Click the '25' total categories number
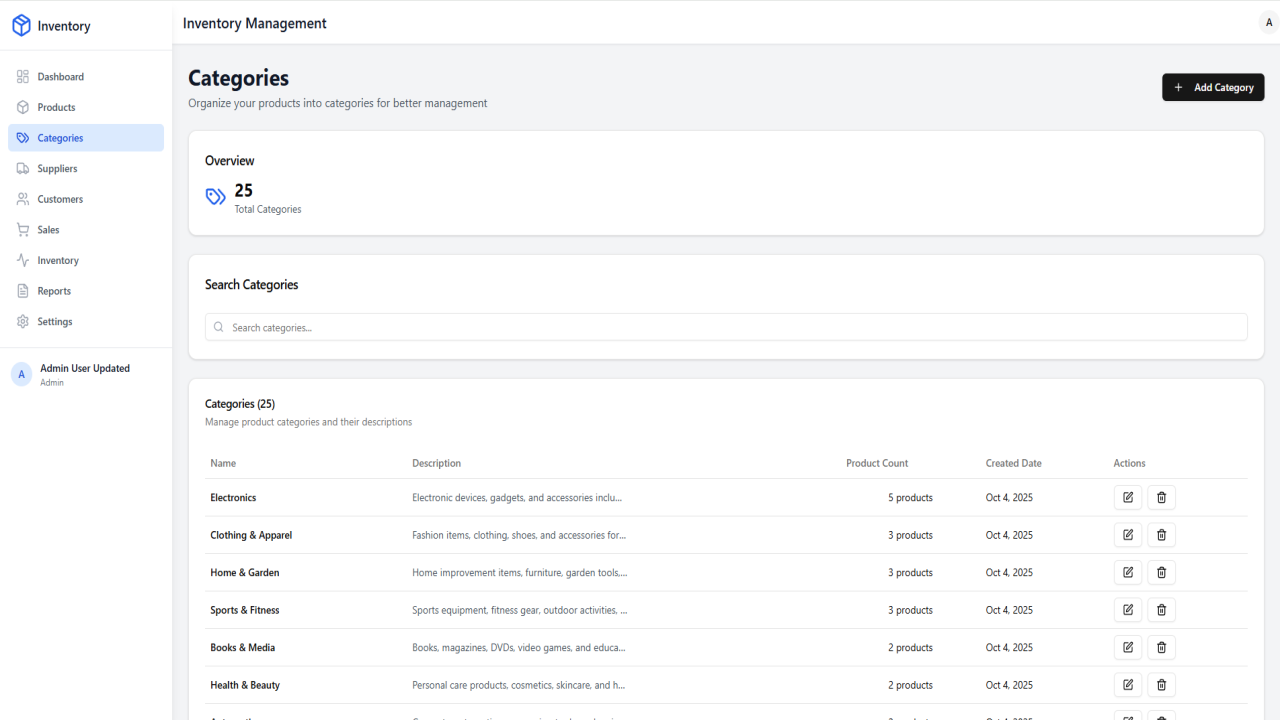Viewport: 1280px width, 720px height. click(243, 190)
